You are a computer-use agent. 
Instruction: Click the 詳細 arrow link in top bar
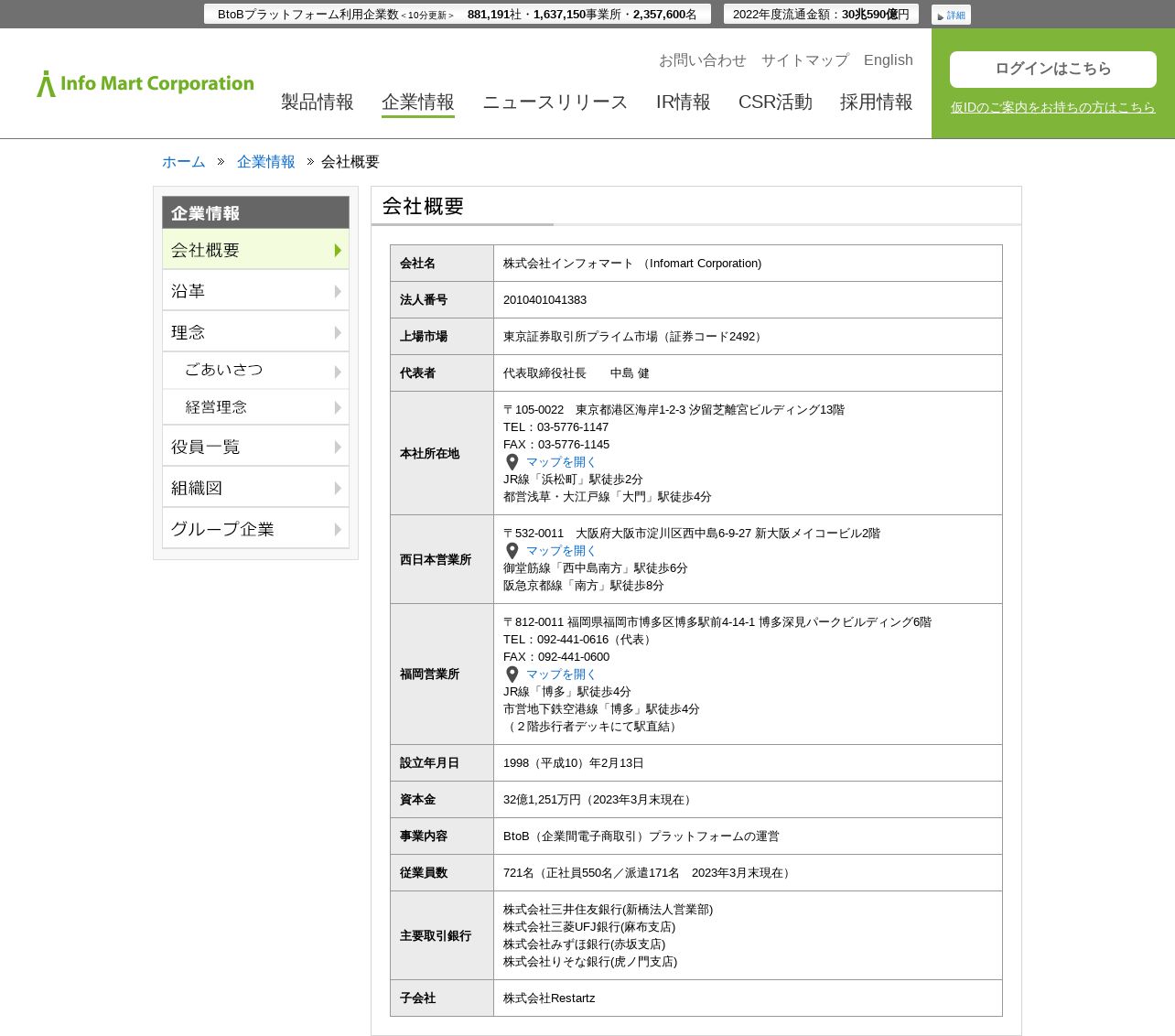(951, 16)
